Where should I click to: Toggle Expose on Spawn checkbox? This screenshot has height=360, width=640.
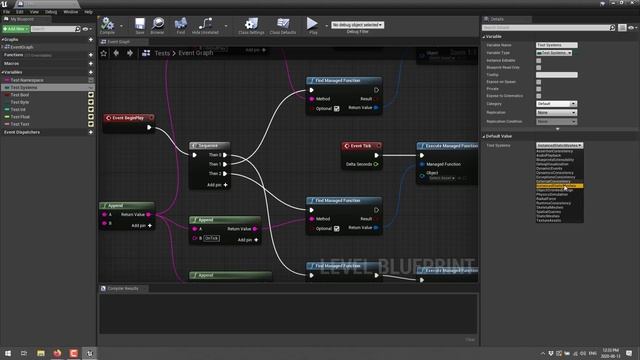point(538,82)
